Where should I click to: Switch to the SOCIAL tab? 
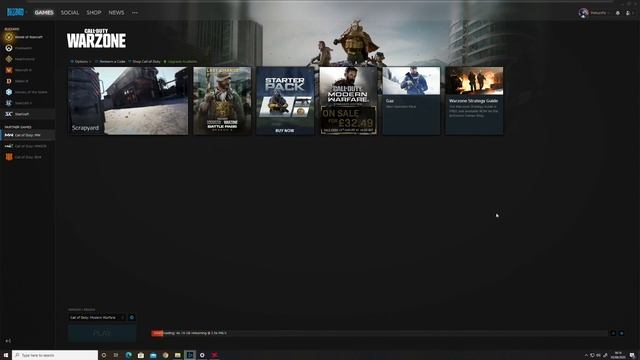click(70, 13)
